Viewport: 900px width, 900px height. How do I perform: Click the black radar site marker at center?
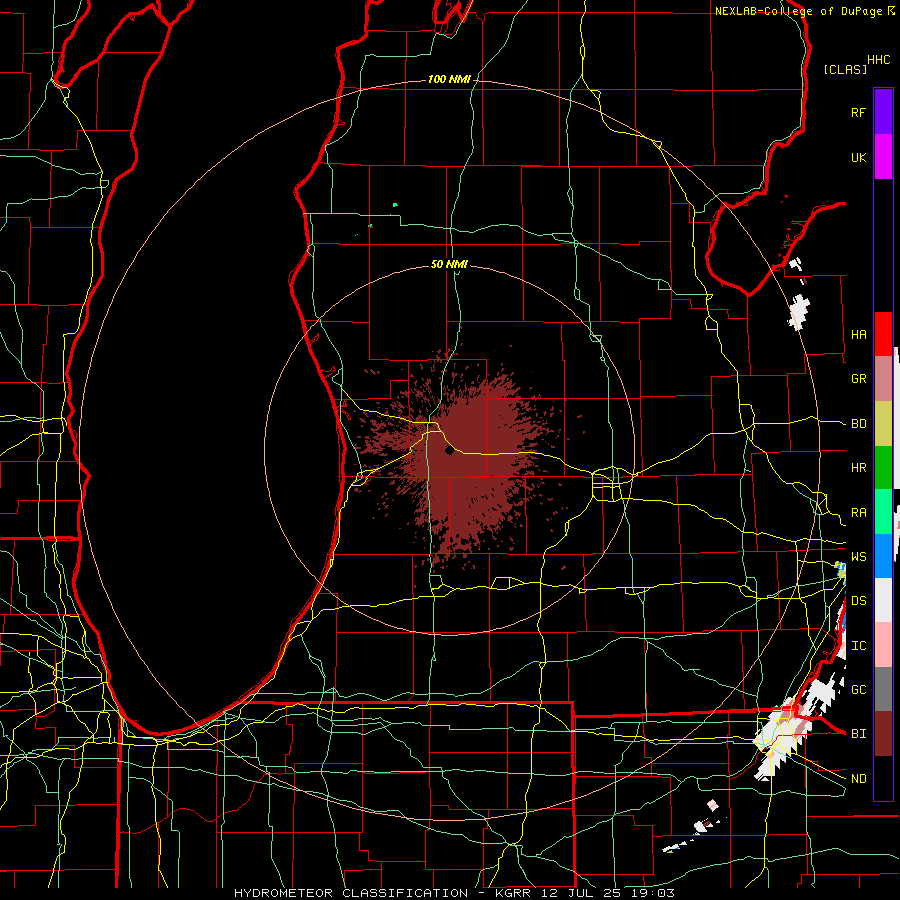[x=449, y=451]
